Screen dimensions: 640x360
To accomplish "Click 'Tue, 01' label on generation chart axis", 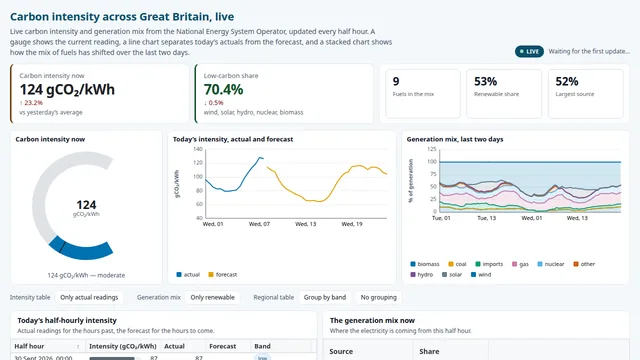I will coord(441,218).
